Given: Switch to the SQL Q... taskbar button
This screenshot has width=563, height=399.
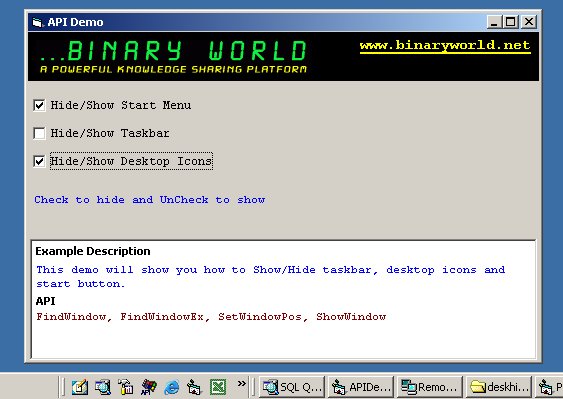Looking at the screenshot, I should (x=292, y=387).
